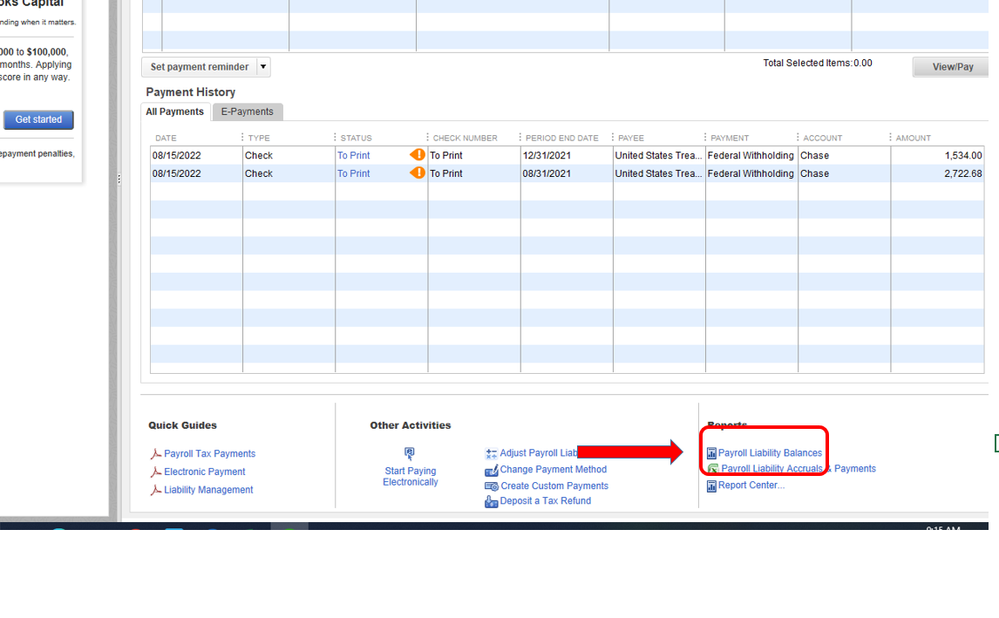Screen dimensions: 999x618
Task: Click To Print status for the 12/31/2021 payment
Action: pyautogui.click(x=354, y=155)
